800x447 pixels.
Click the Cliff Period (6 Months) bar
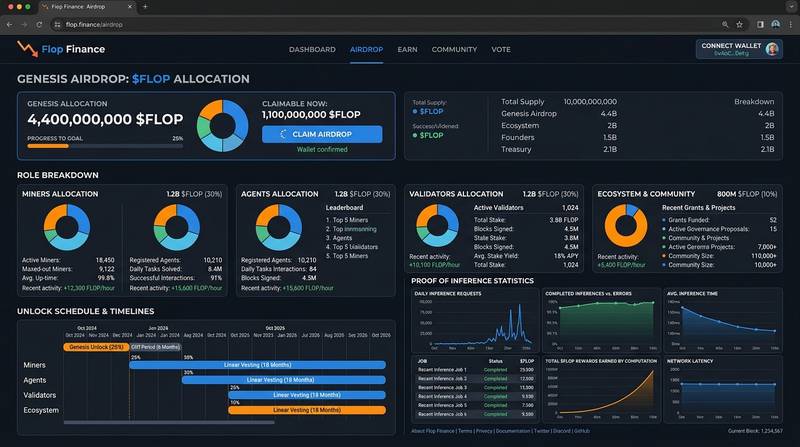(x=156, y=347)
